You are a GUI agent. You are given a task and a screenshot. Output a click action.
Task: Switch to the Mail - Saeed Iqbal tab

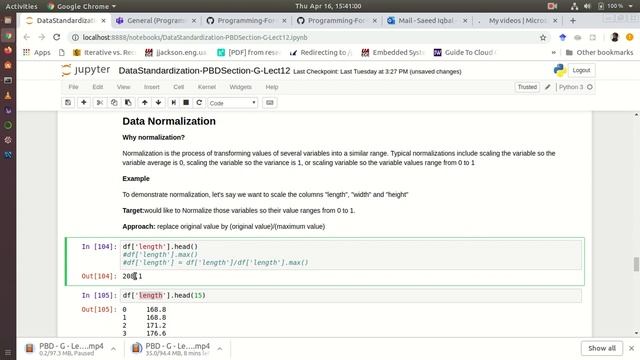pos(427,20)
